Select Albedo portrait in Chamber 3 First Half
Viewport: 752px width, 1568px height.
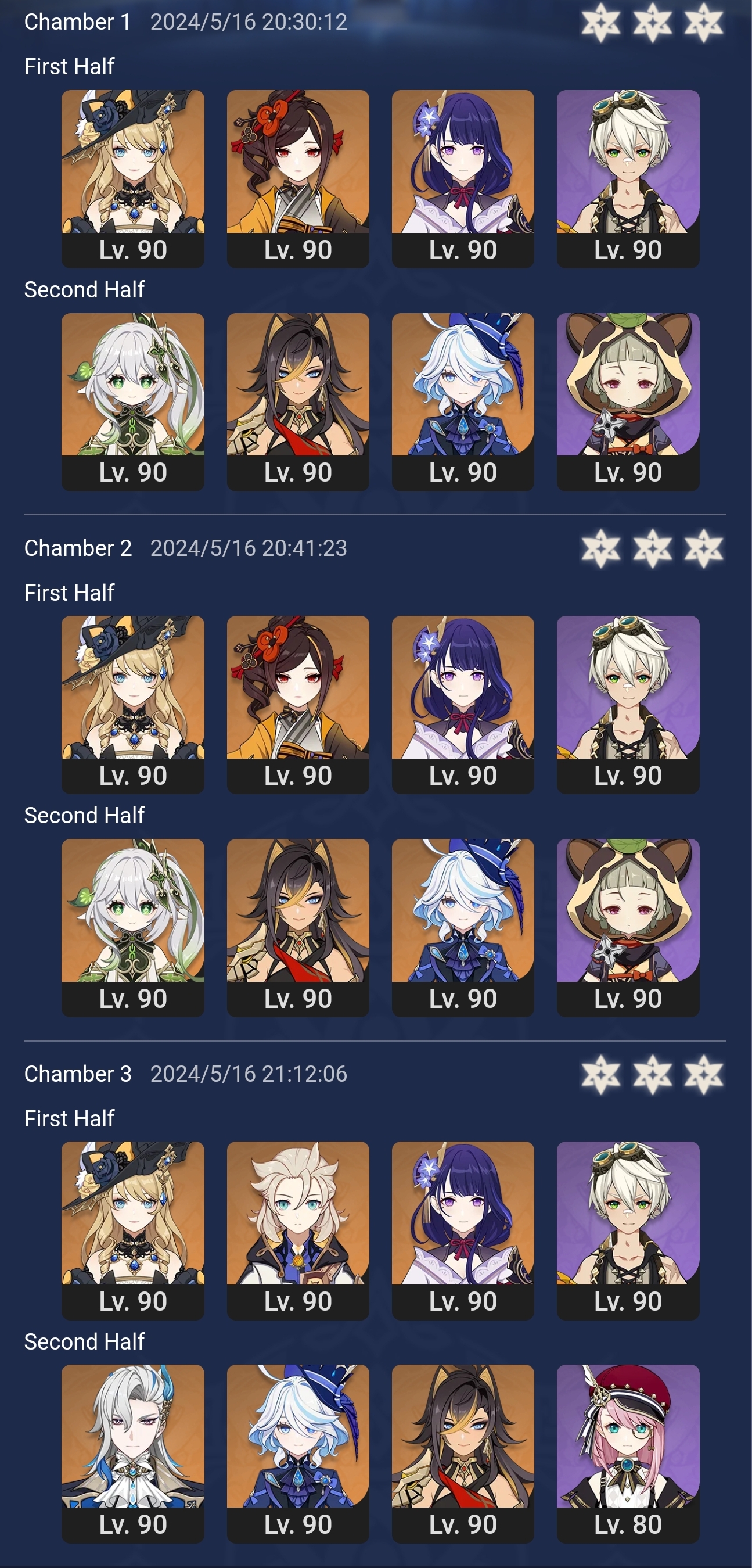pyautogui.click(x=297, y=1230)
